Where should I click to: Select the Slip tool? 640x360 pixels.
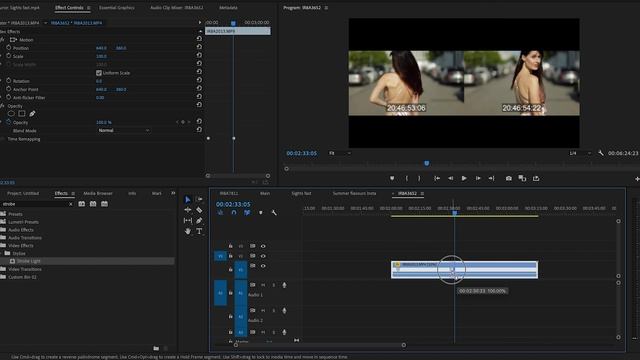188,220
